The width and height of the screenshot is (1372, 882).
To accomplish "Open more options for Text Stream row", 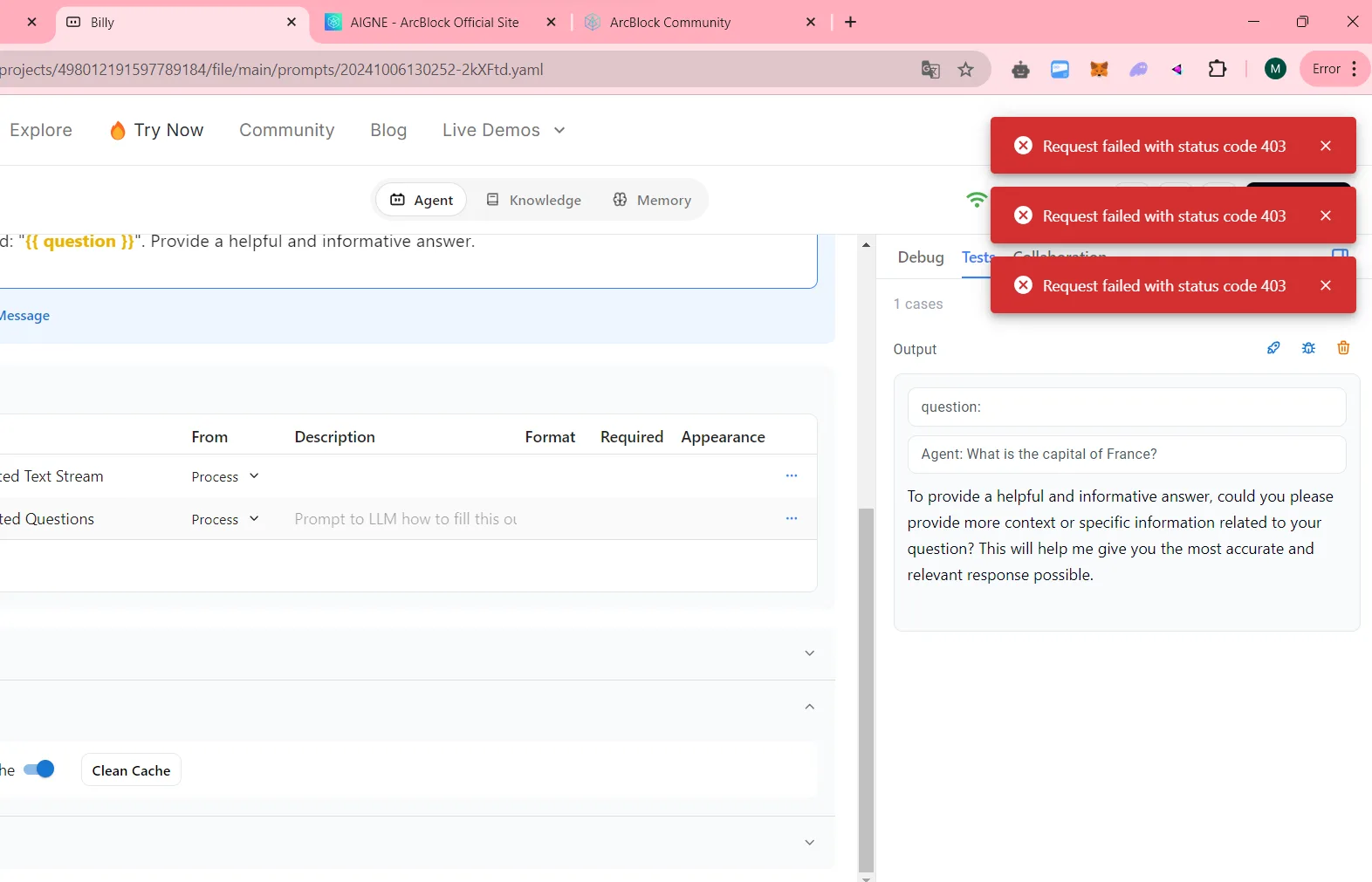I will (792, 475).
